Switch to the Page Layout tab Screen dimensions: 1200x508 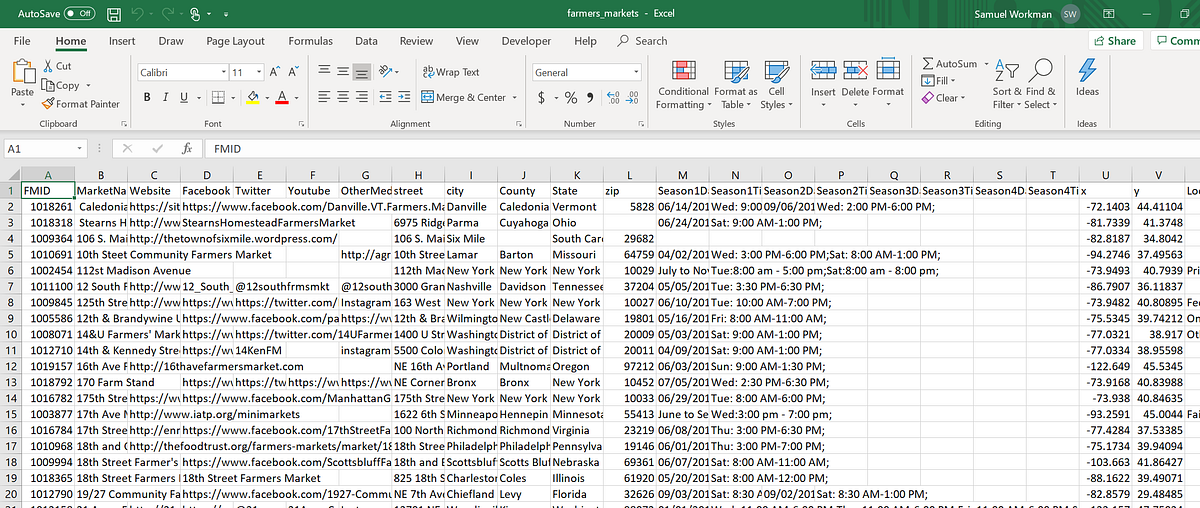point(235,41)
